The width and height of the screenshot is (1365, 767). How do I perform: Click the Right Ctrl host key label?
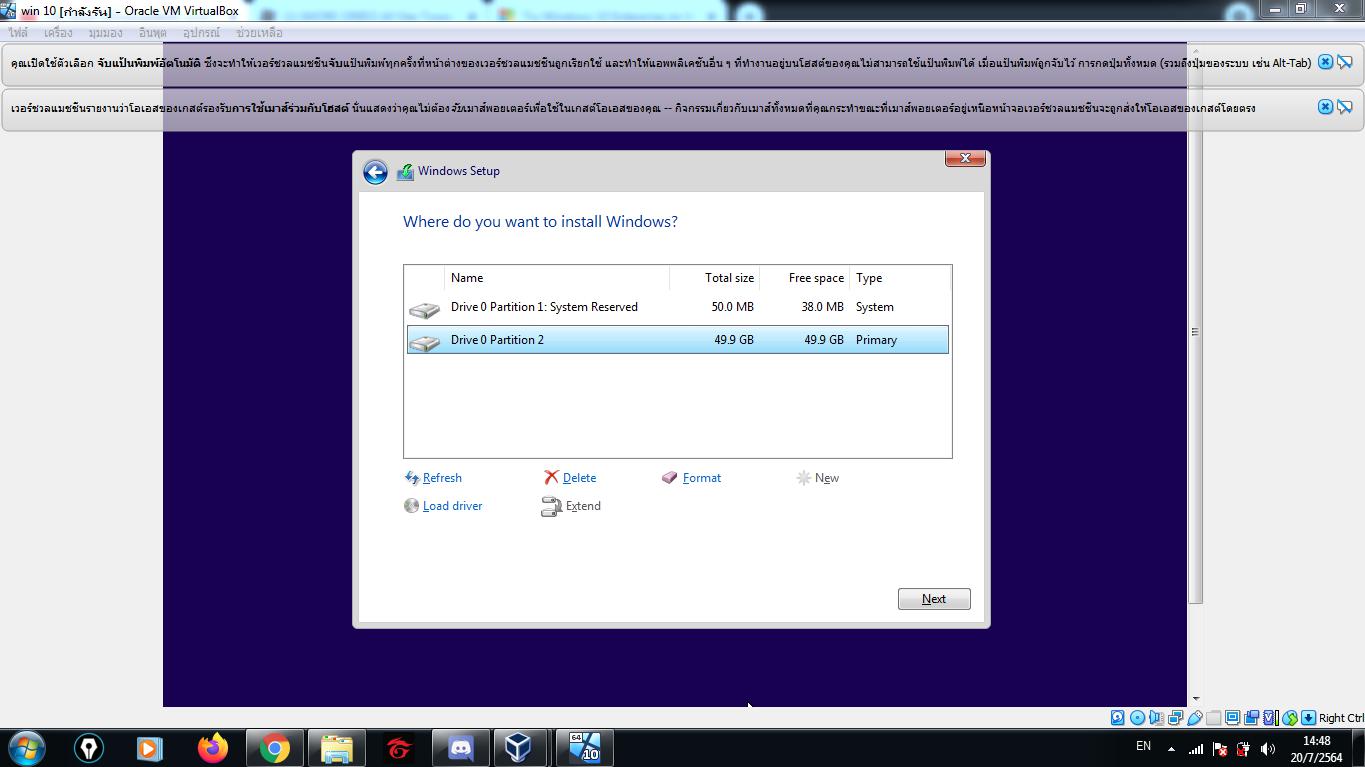(1342, 718)
